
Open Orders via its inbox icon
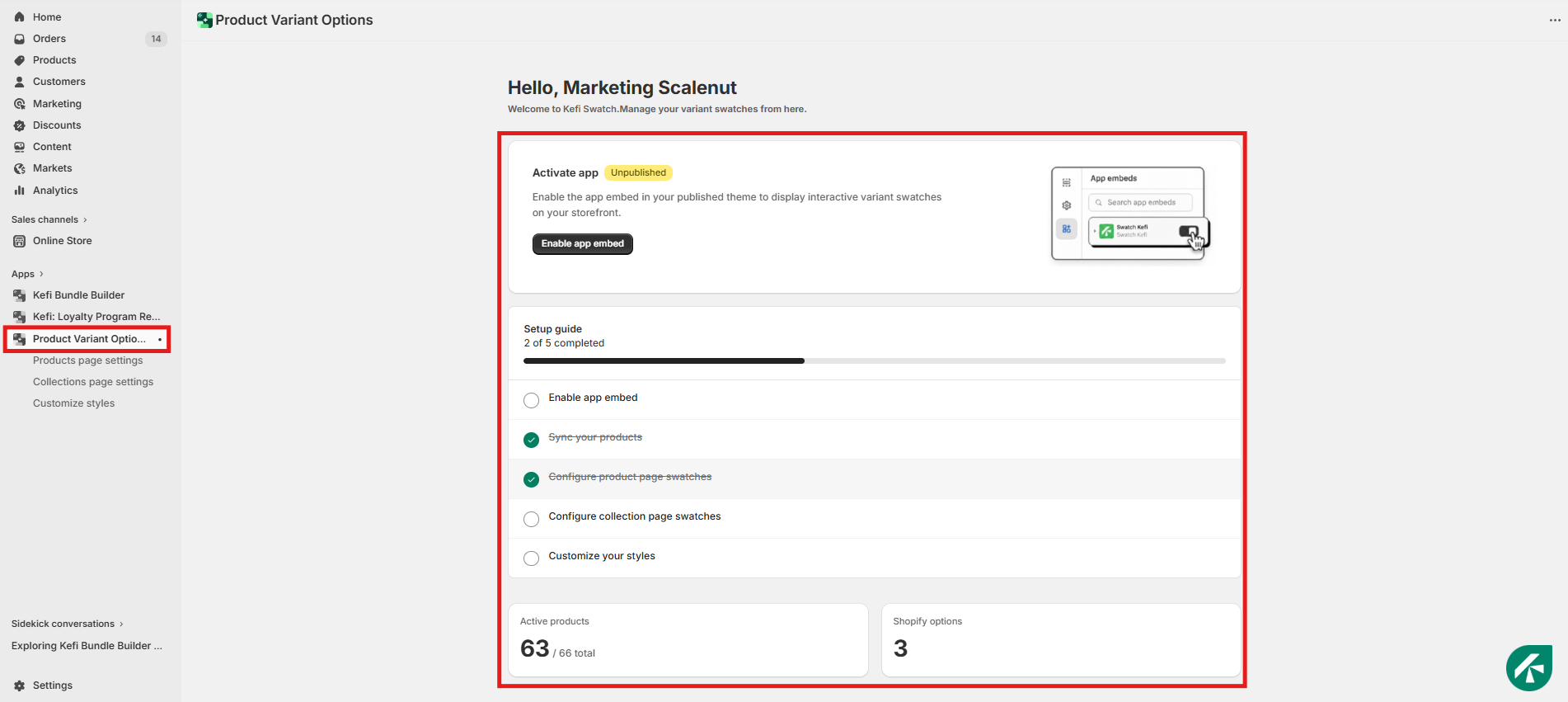coord(20,39)
